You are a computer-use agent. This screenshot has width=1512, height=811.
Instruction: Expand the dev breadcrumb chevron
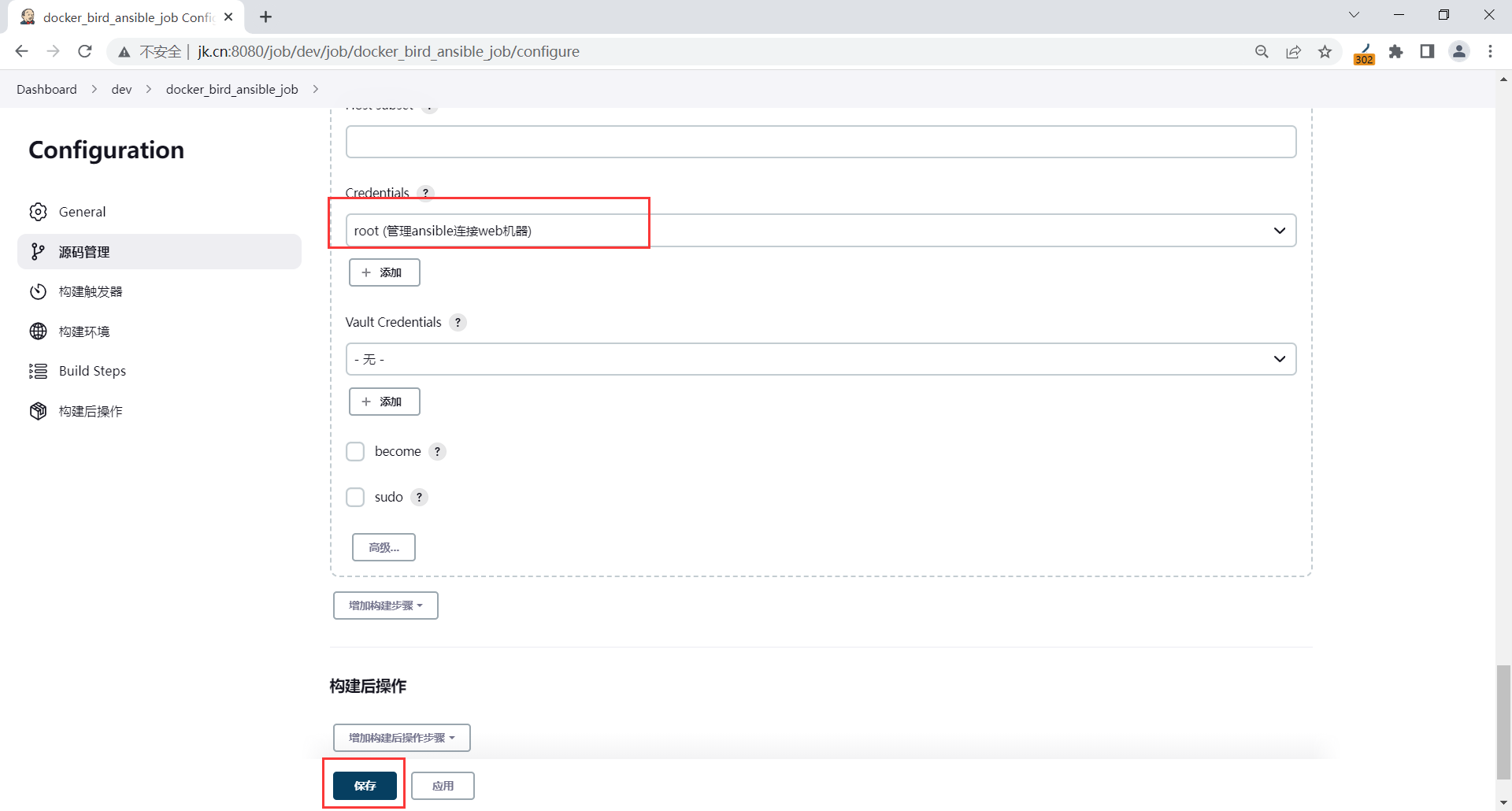click(148, 89)
